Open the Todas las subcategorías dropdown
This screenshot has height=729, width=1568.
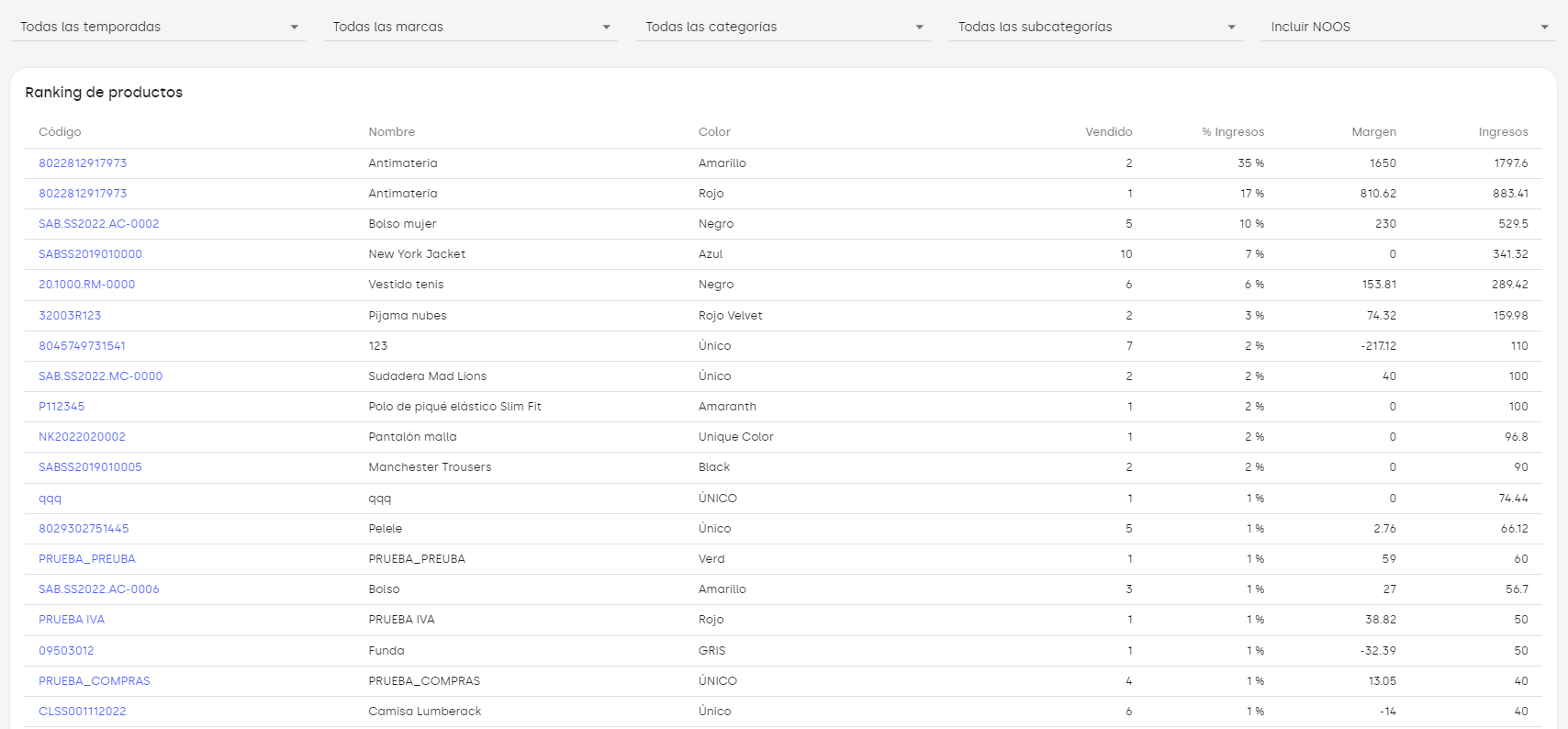click(1095, 27)
